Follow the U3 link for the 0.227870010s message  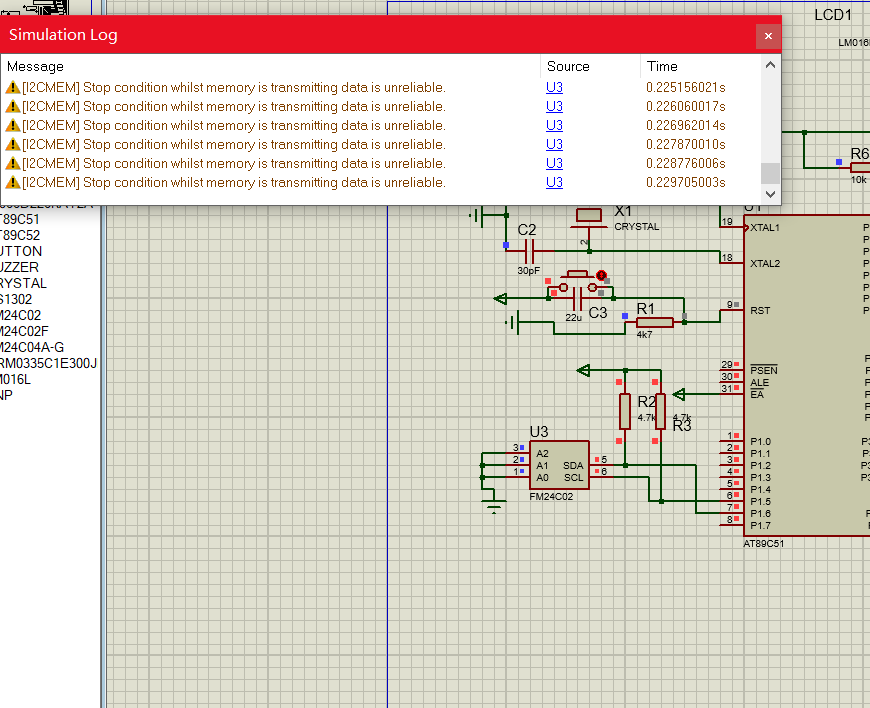point(554,145)
